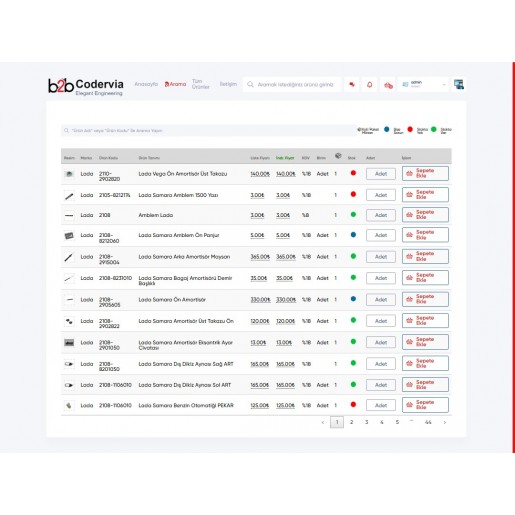Viewport: 515px width, 515px height.
Task: Select page 1 in pagination
Action: pyautogui.click(x=337, y=422)
